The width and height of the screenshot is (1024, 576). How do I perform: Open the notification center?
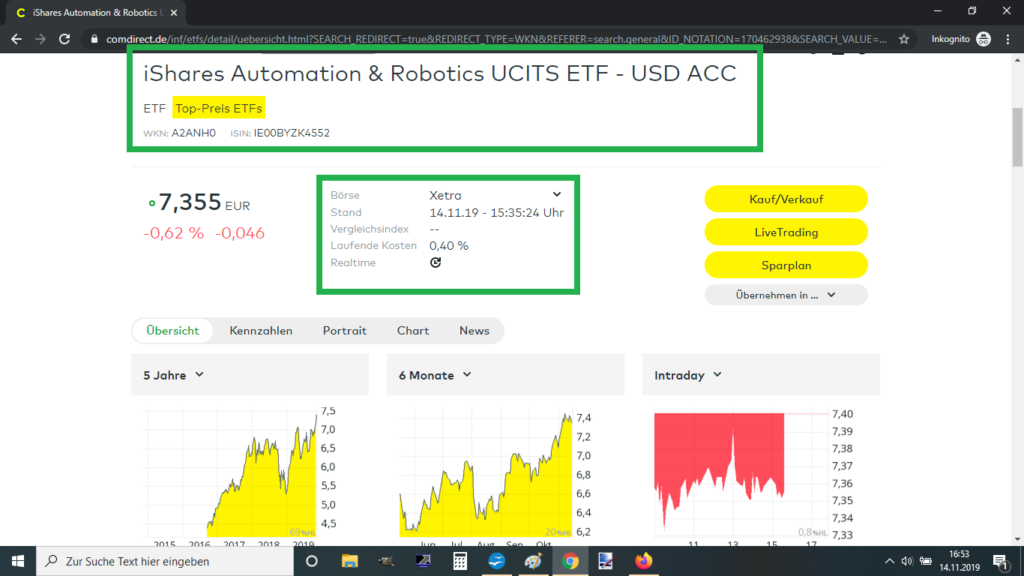pos(1001,561)
